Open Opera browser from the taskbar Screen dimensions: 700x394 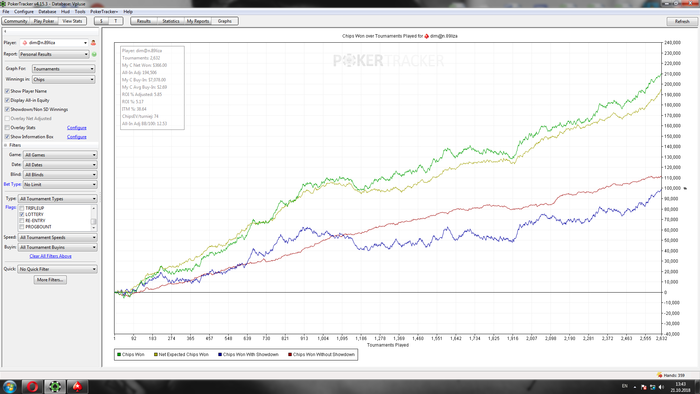click(32, 386)
